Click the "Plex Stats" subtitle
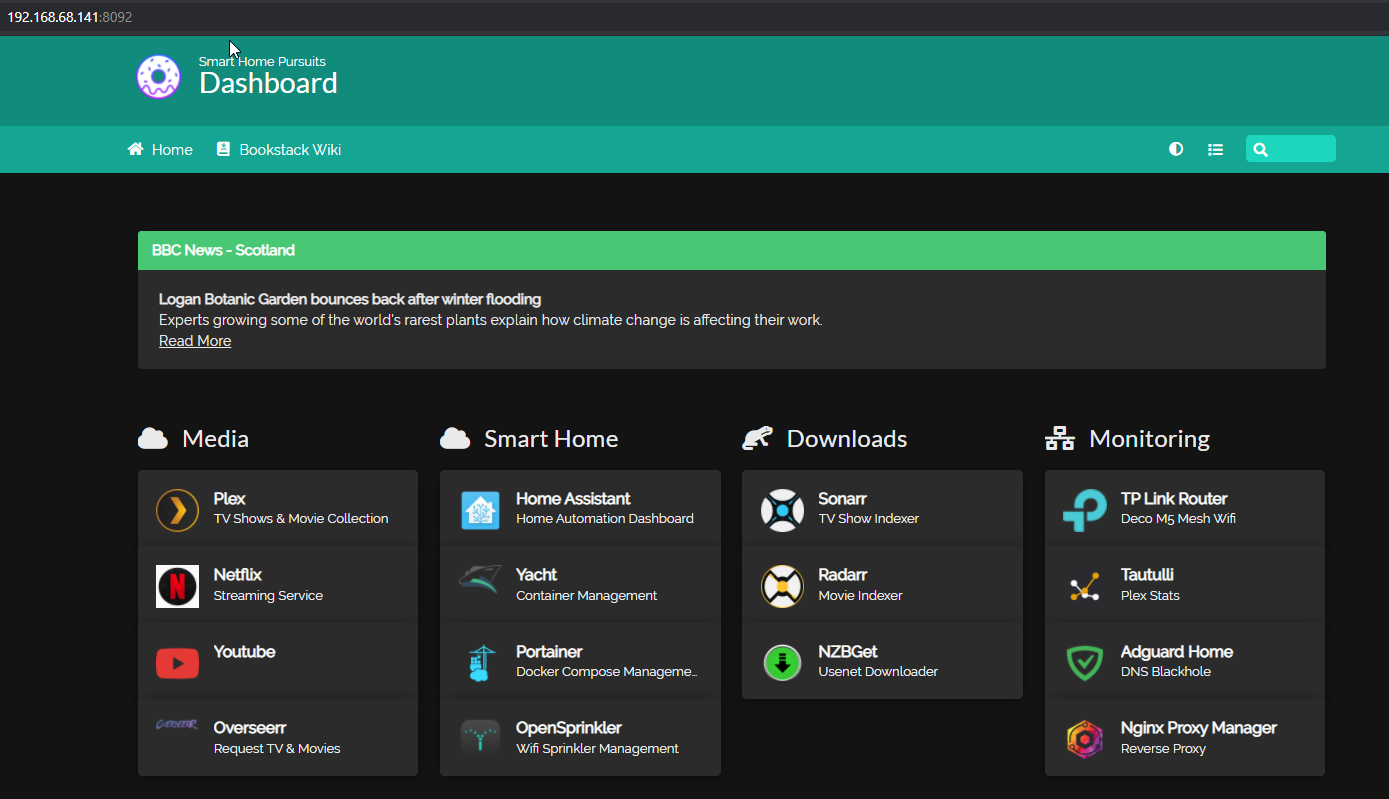This screenshot has height=799, width=1389. [x=1150, y=595]
